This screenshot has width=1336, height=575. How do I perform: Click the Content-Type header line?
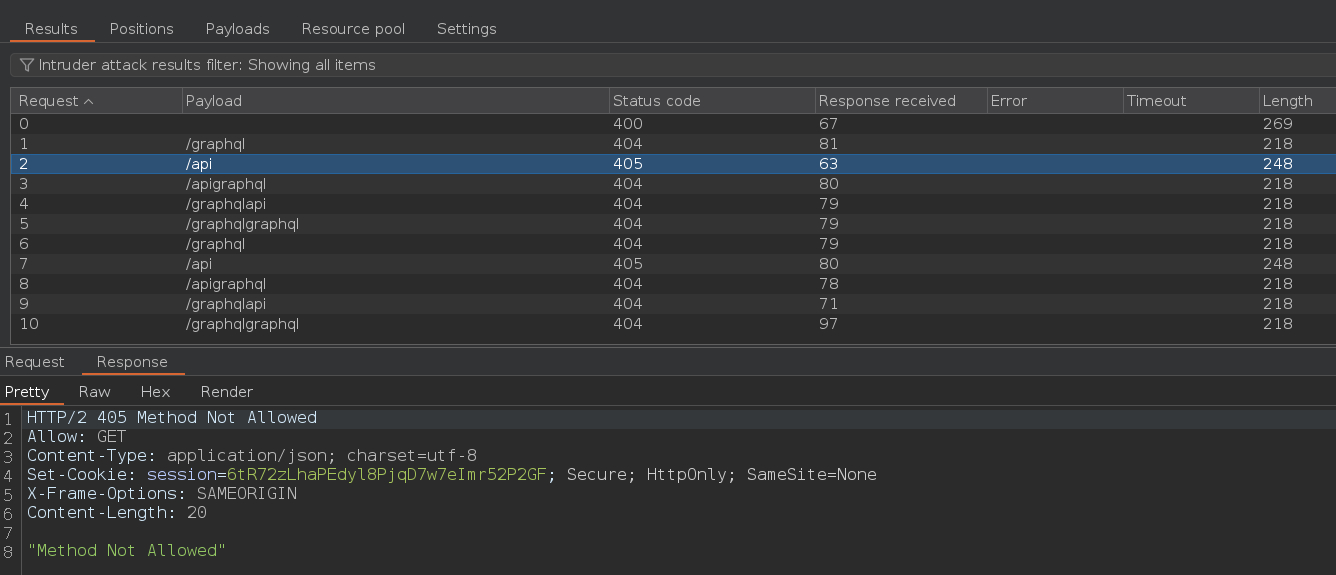[x=252, y=456]
